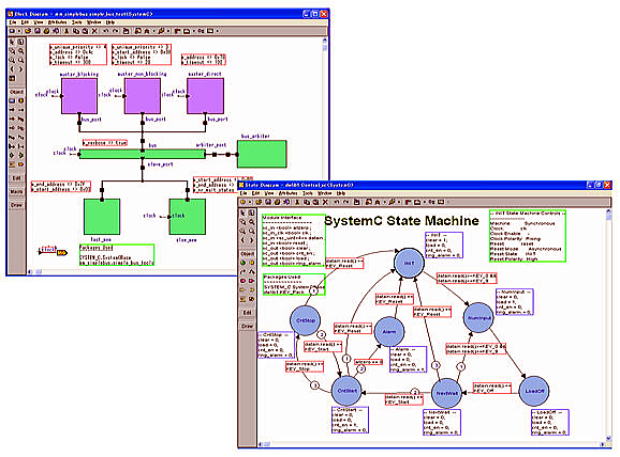Select pointer tool in Block Diagram palette
The width and height of the screenshot is (620, 457).
[x=12, y=42]
